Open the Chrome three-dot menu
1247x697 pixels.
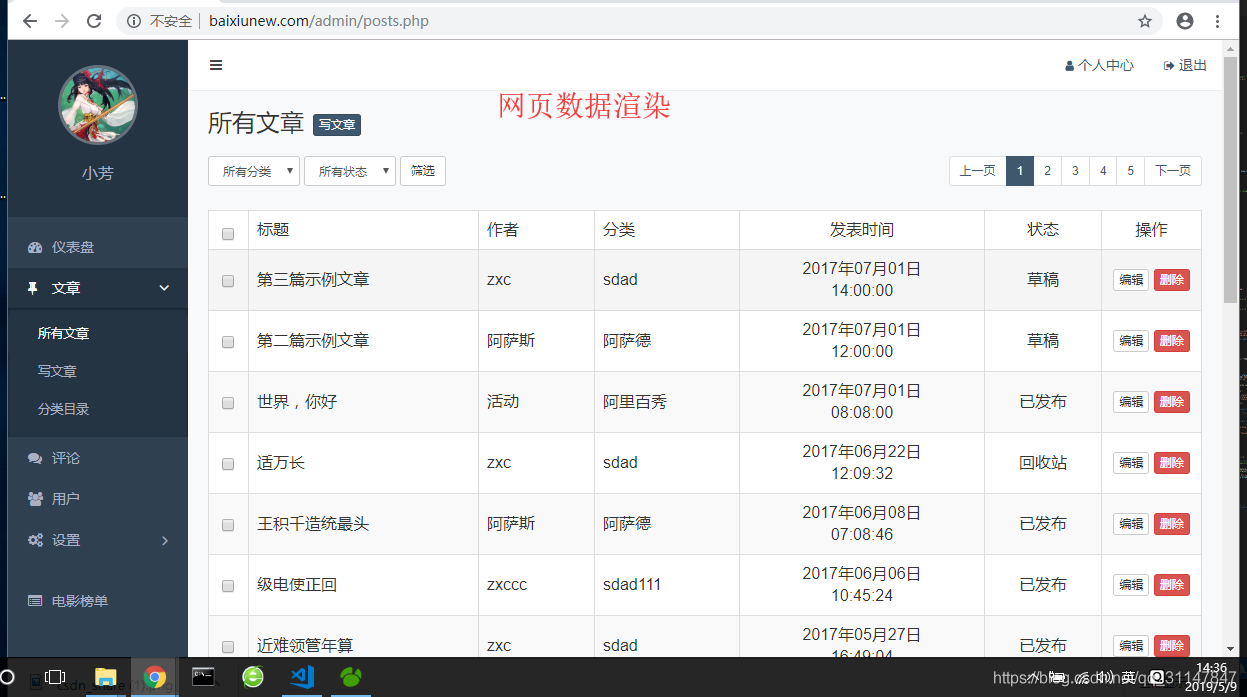pyautogui.click(x=1218, y=21)
